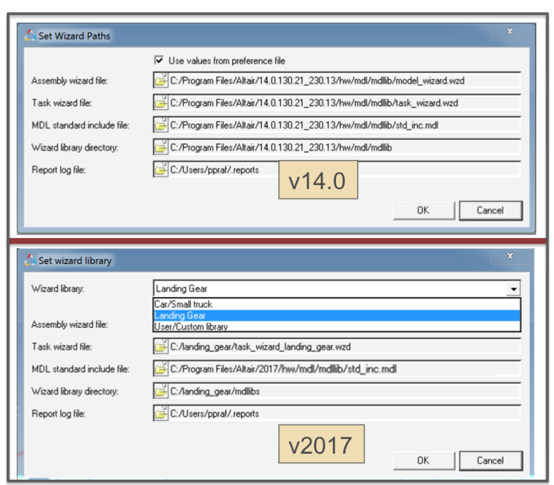
Task: Click OK in Set Wizard Paths dialog
Action: tap(423, 211)
